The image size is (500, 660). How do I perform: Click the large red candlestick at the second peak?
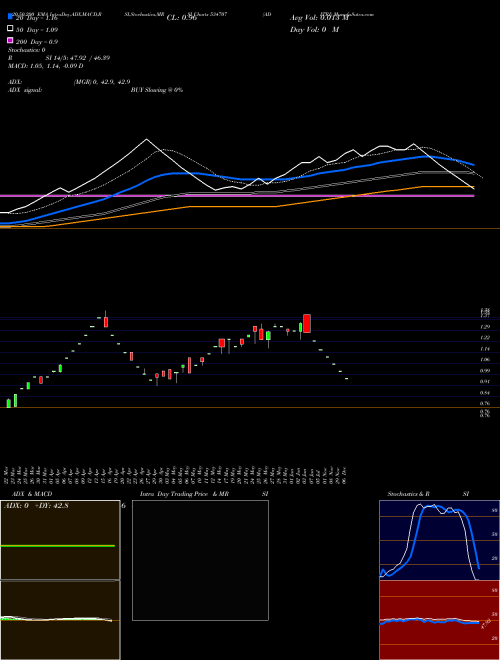[x=307, y=323]
